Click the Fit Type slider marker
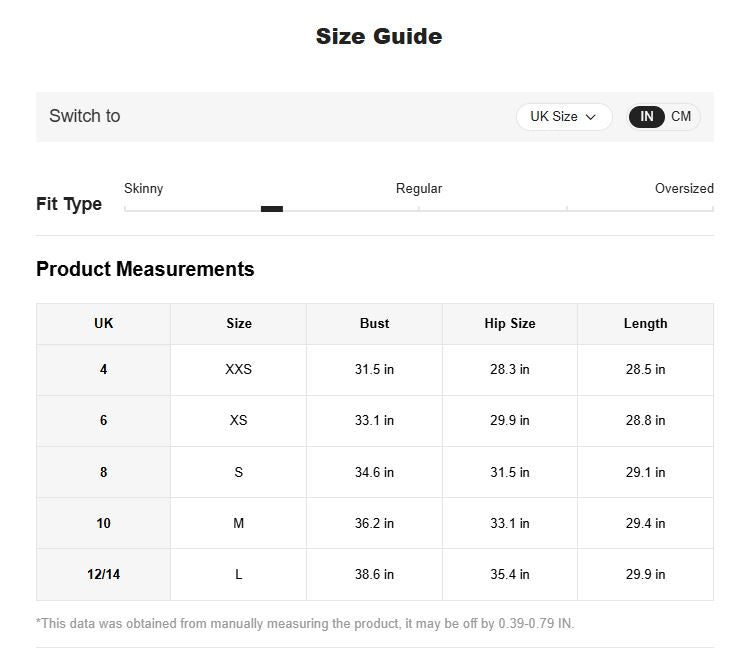The image size is (733, 649). click(272, 209)
